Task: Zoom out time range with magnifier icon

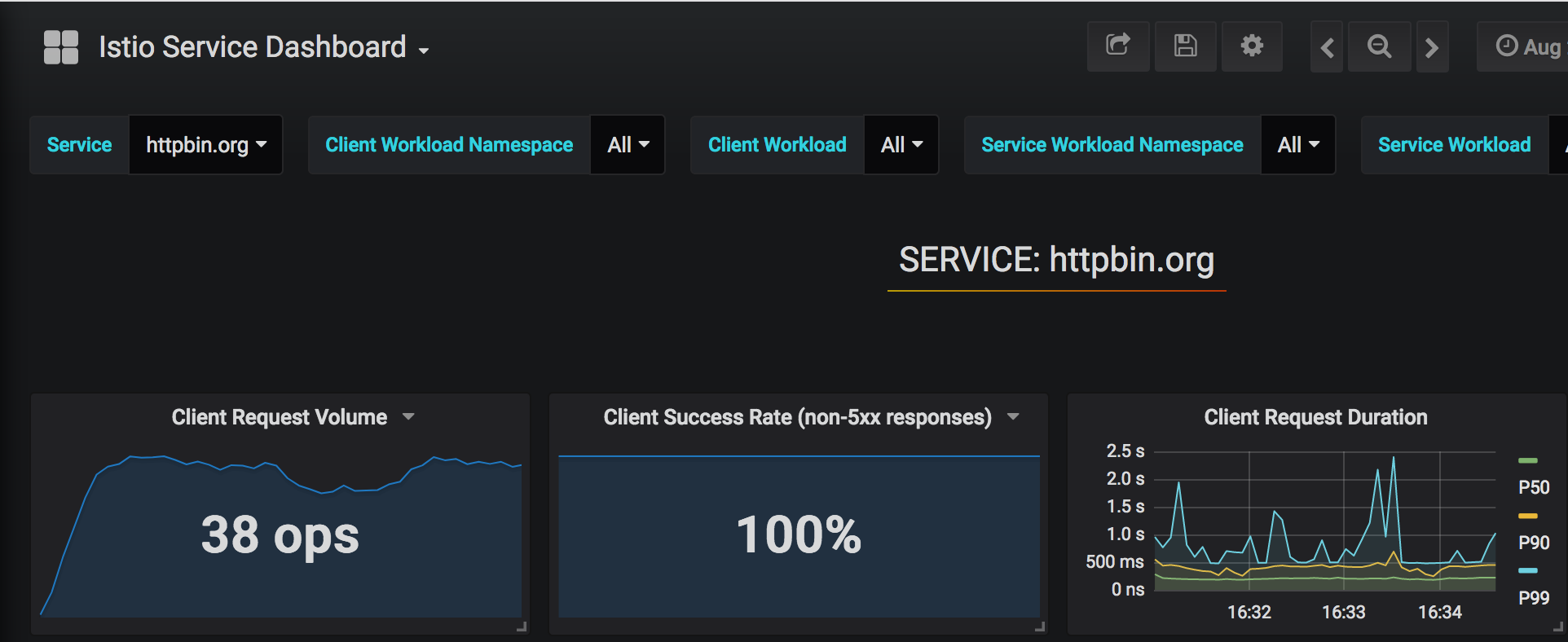Action: point(1379,46)
